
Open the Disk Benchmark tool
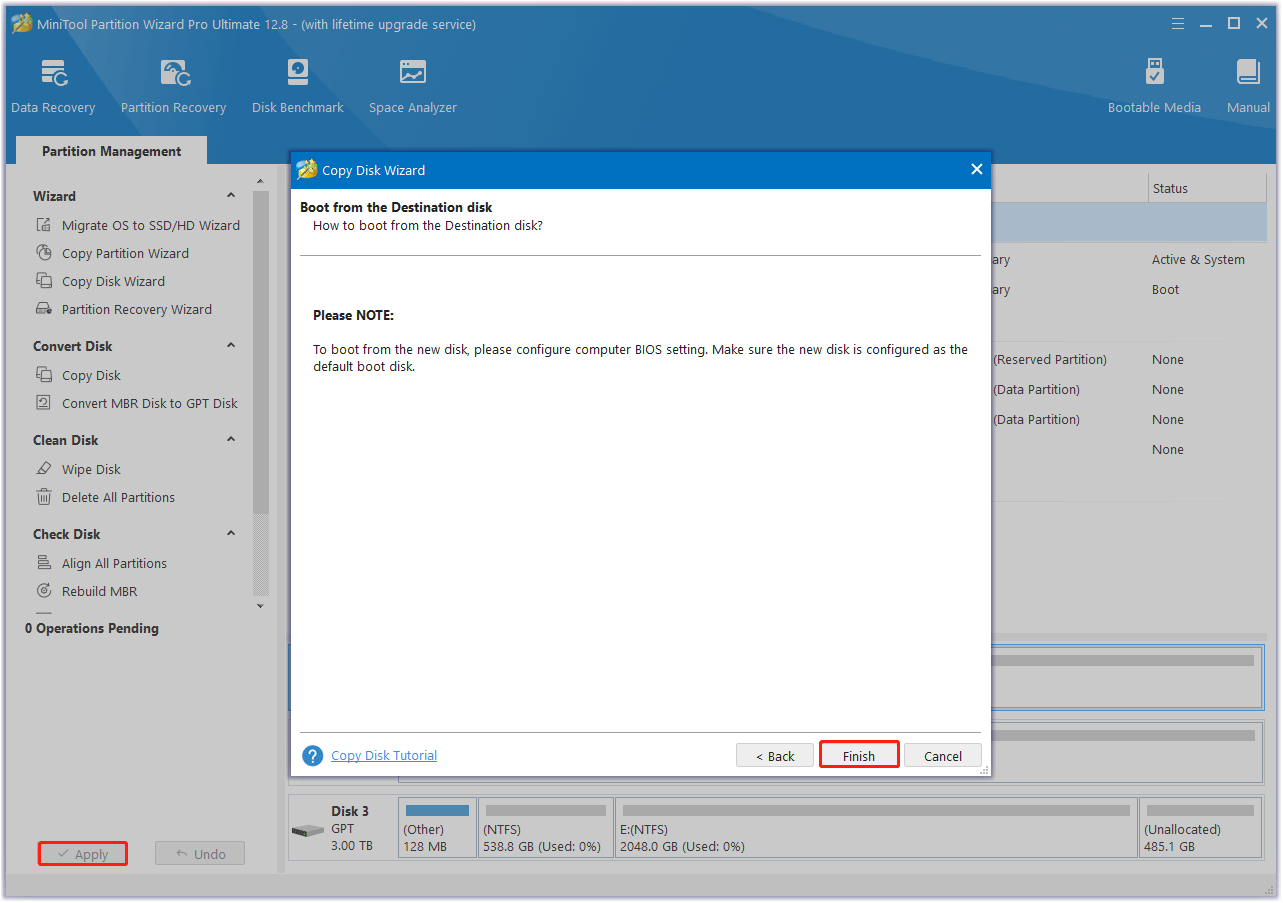tap(297, 87)
